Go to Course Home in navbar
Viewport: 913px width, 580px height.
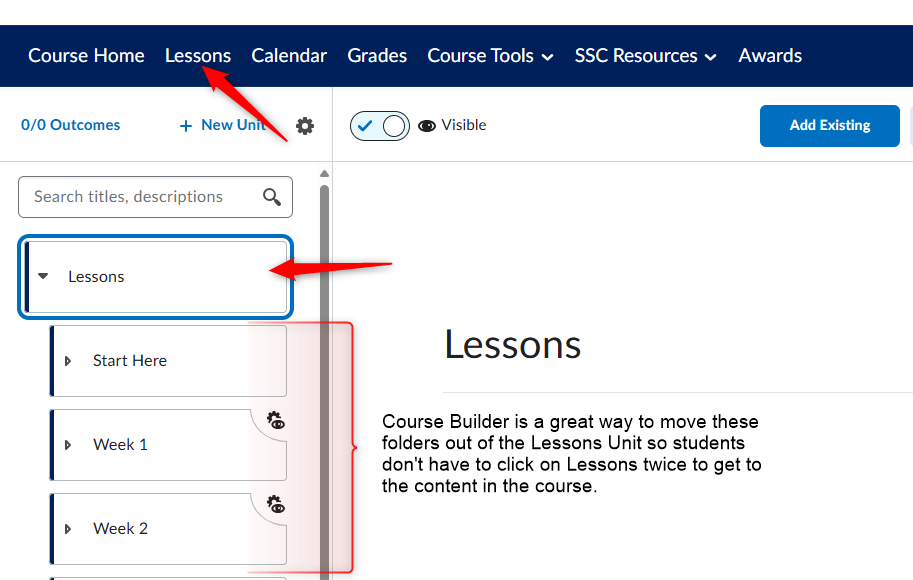click(x=86, y=56)
